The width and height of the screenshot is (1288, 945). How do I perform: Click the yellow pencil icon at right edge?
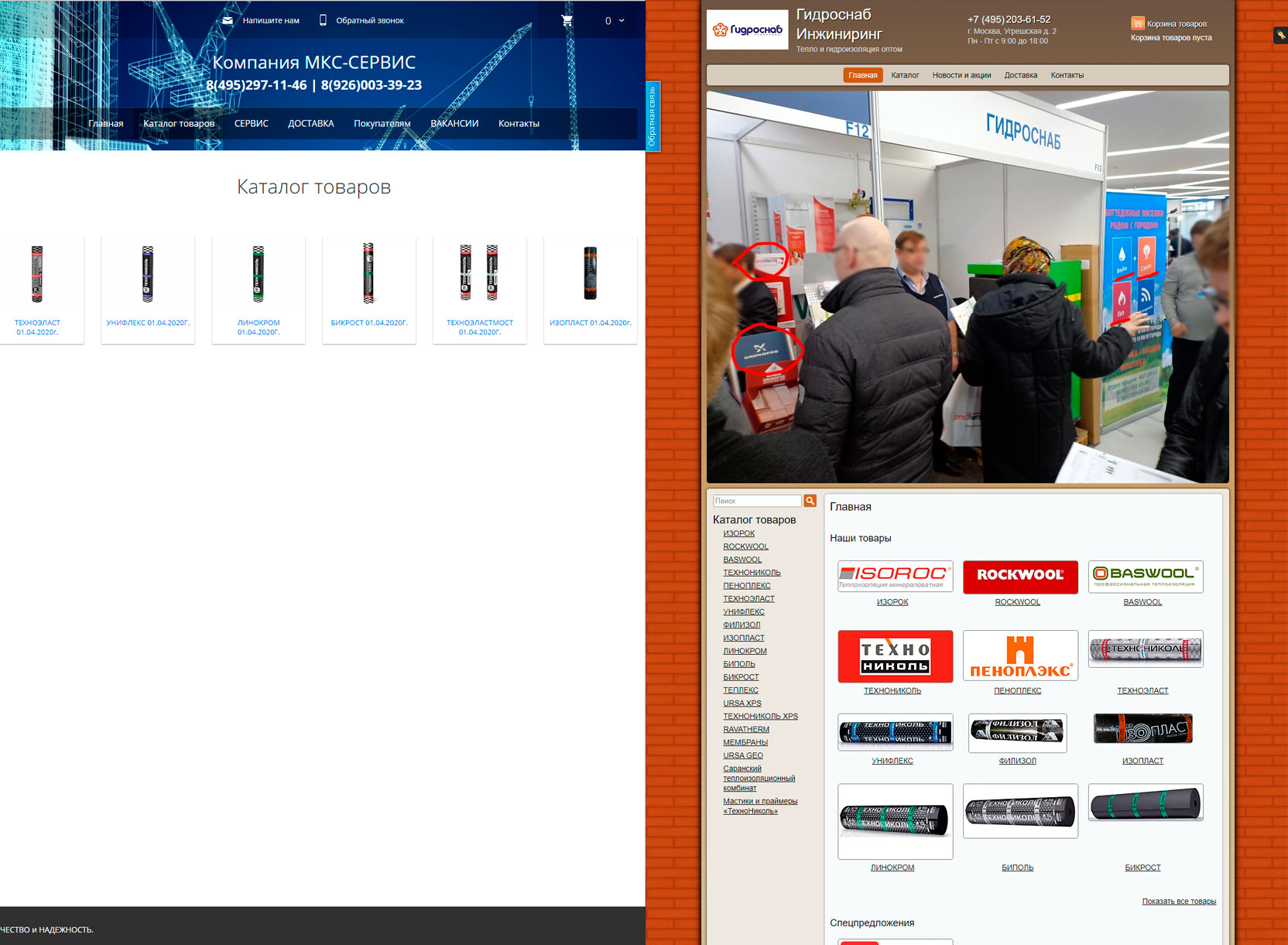click(1281, 35)
